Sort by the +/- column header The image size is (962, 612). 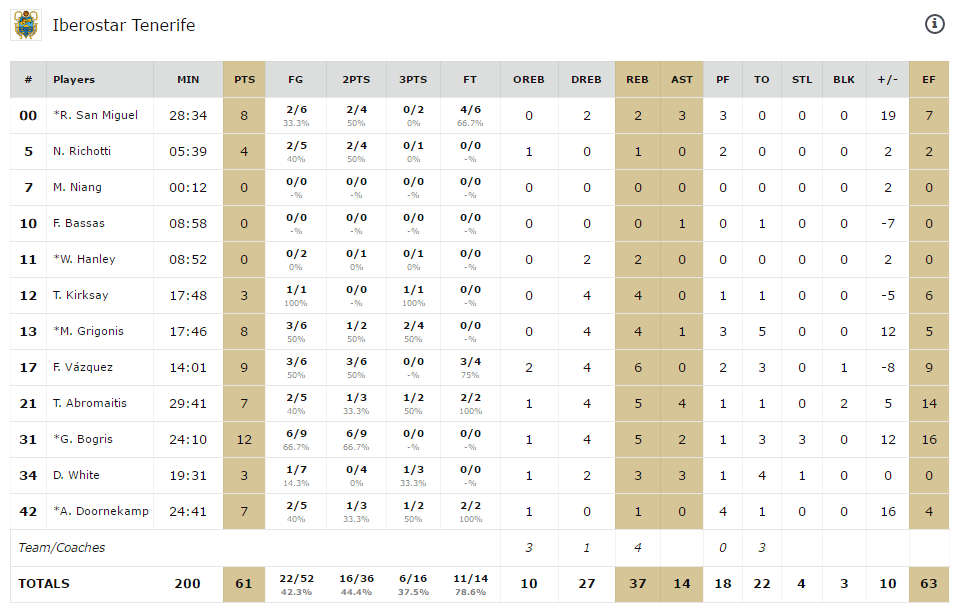(887, 79)
